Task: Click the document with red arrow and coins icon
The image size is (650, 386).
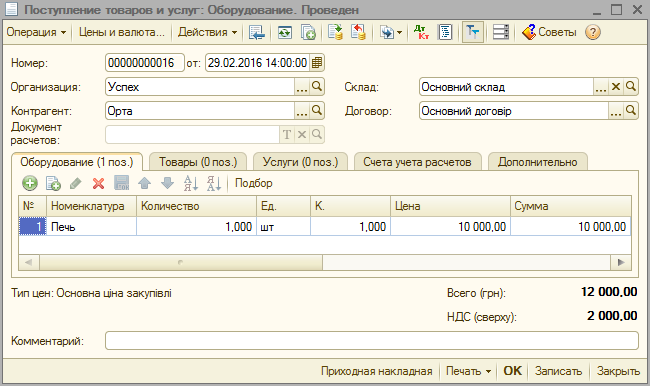Action: pos(358,32)
